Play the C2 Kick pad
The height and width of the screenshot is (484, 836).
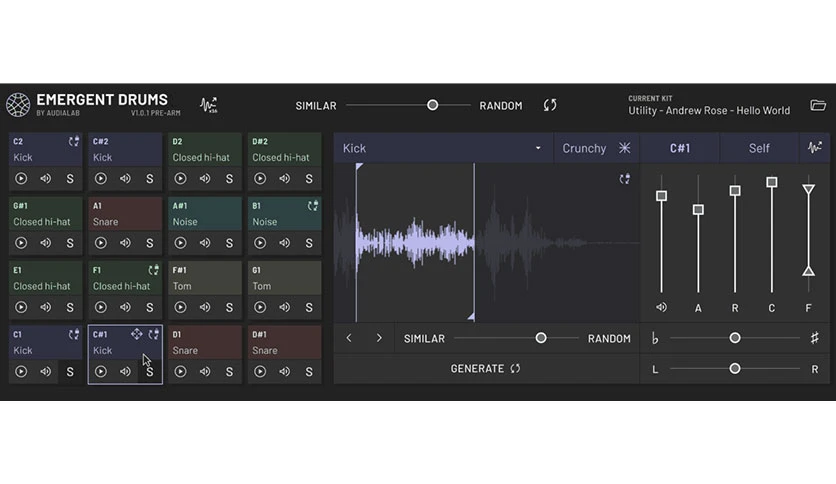coord(21,179)
